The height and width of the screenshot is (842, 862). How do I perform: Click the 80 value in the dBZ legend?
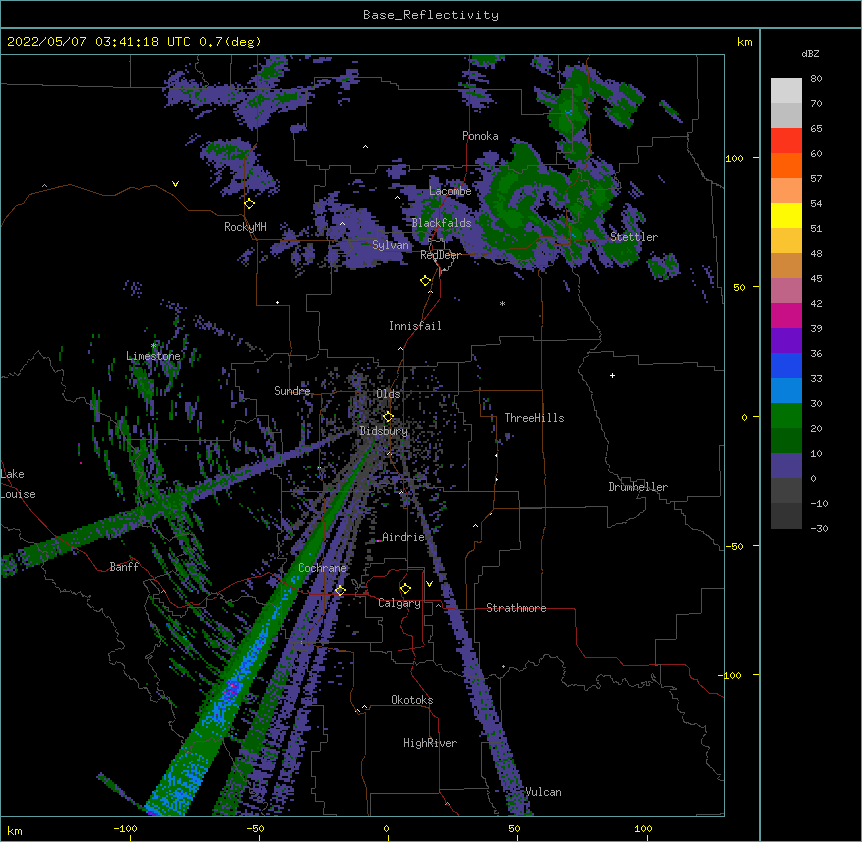coord(816,79)
